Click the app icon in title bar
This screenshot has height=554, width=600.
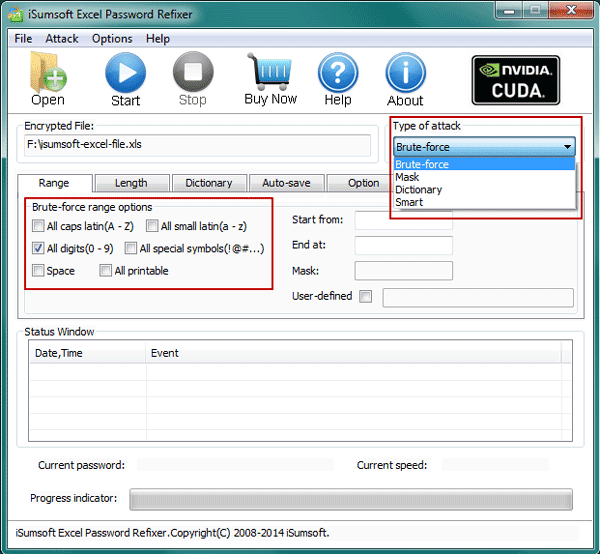point(16,15)
